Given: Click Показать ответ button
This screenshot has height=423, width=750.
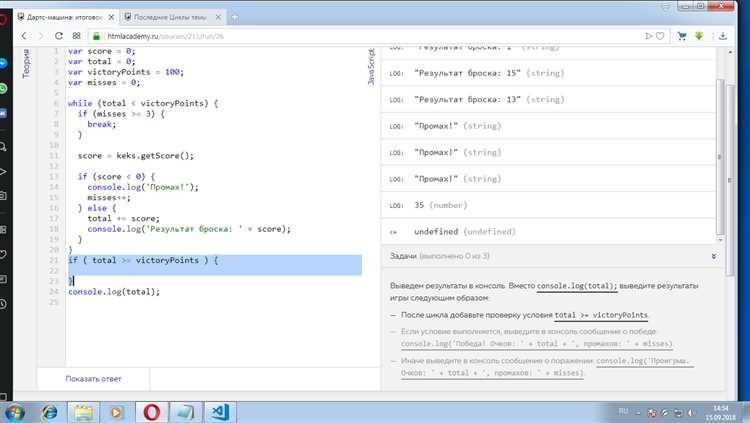Looking at the screenshot, I should [93, 378].
